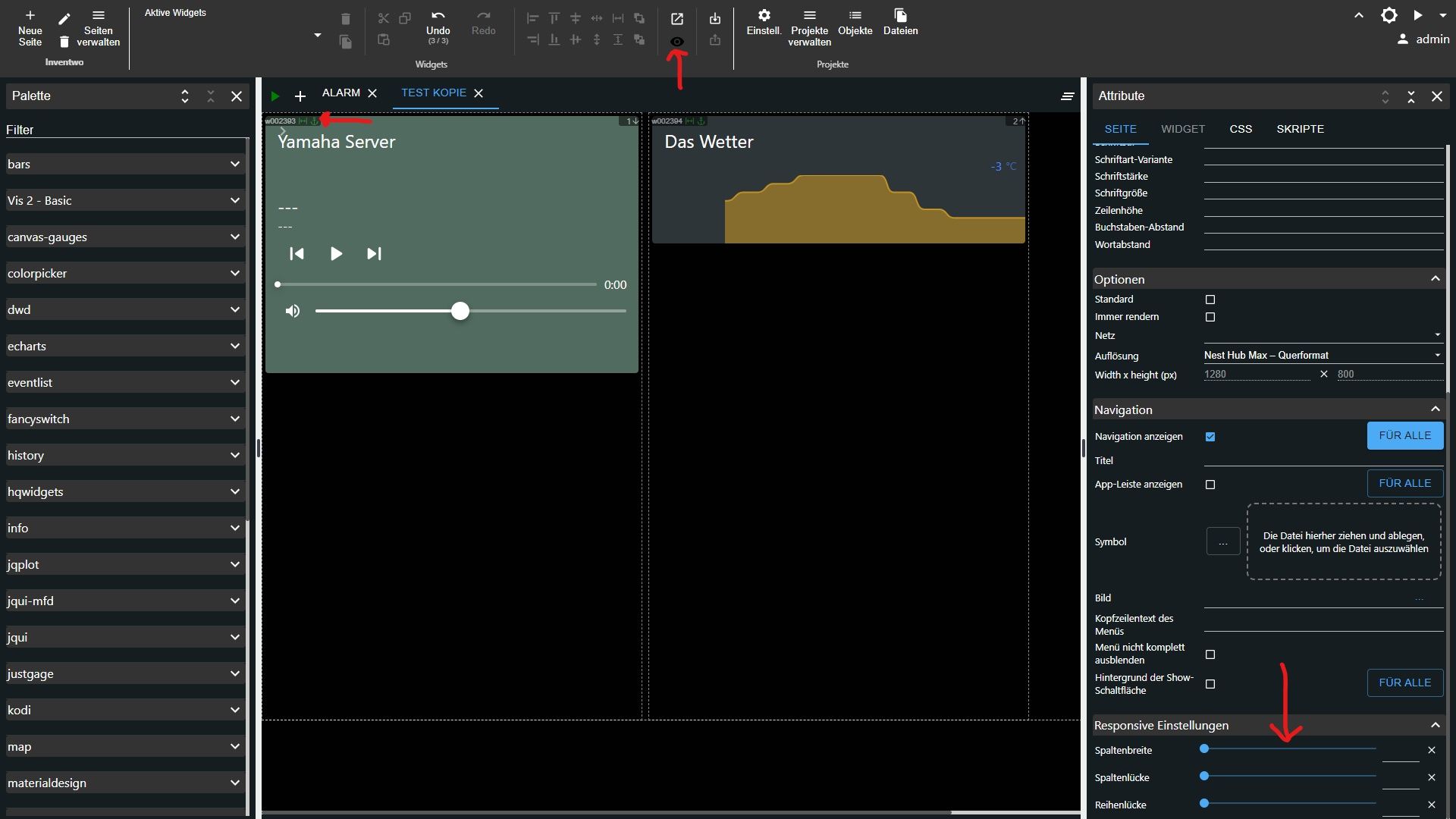Screen dimensions: 1456x819
Task: Enable Immer rendern checkbox
Action: (1210, 317)
